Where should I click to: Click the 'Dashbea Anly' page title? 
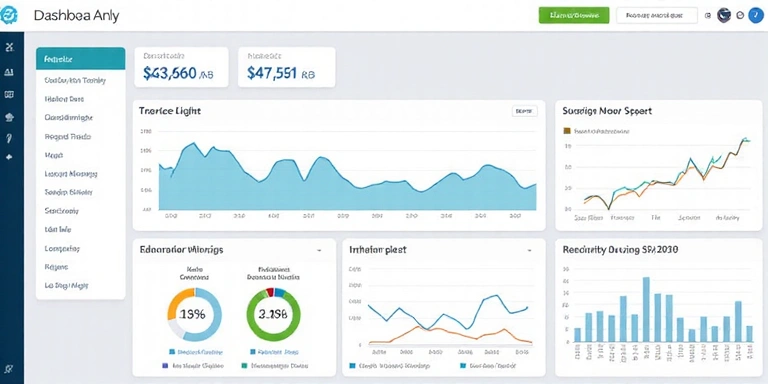tap(76, 16)
